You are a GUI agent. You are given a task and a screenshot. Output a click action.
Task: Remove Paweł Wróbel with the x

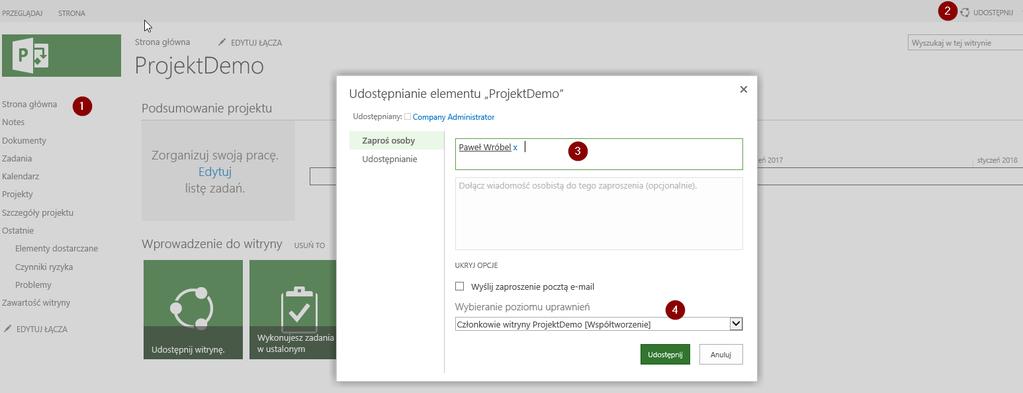tap(515, 148)
